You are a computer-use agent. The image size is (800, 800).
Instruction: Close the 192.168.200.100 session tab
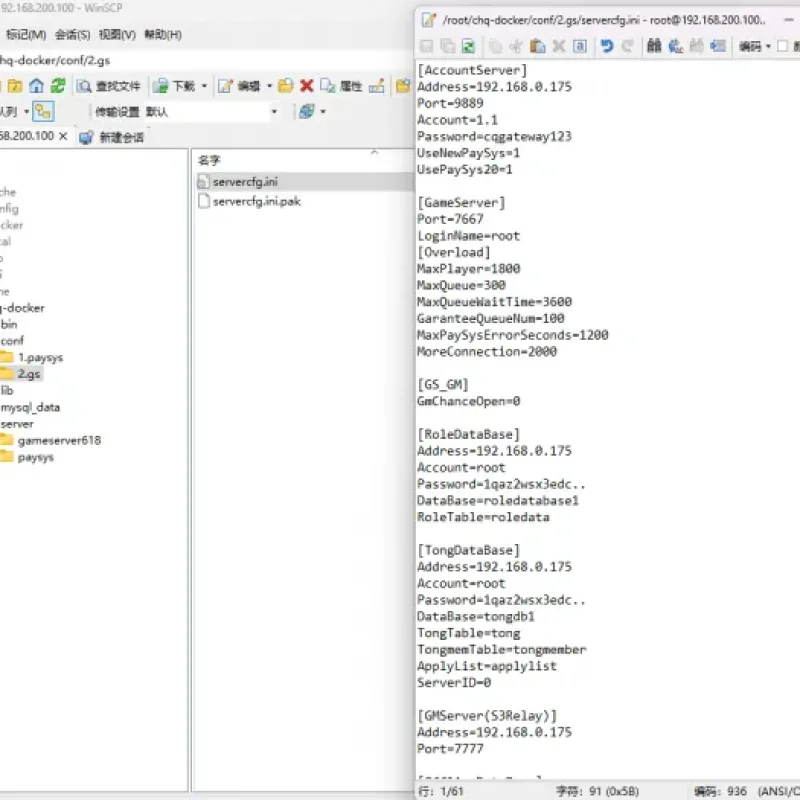[63, 136]
